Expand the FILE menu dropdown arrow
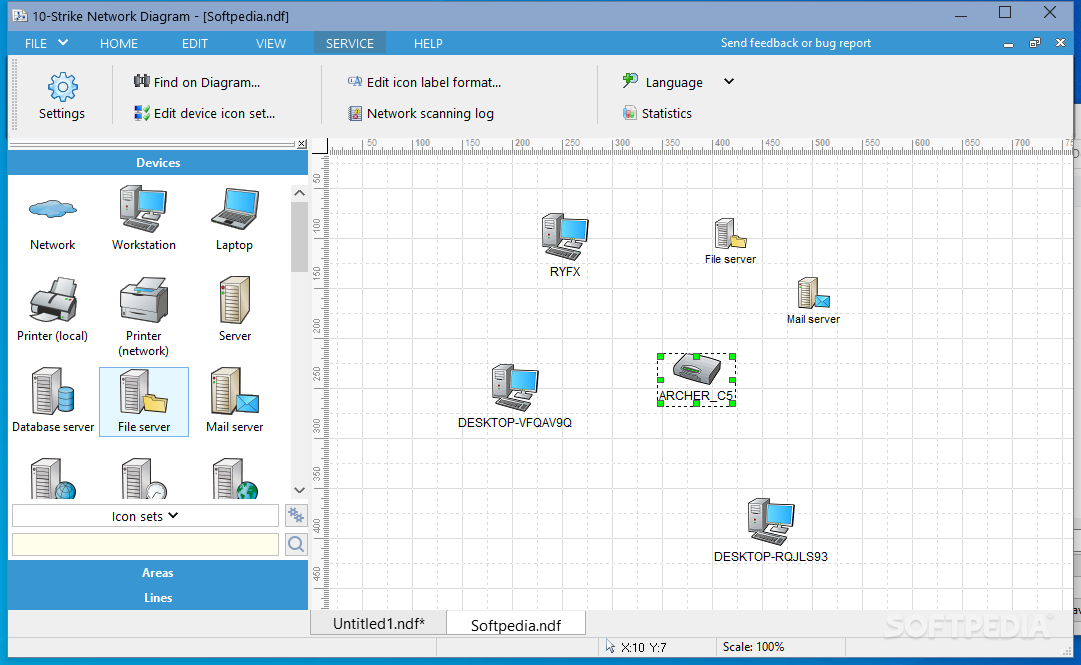Viewport: 1081px width, 665px height. tap(63, 42)
